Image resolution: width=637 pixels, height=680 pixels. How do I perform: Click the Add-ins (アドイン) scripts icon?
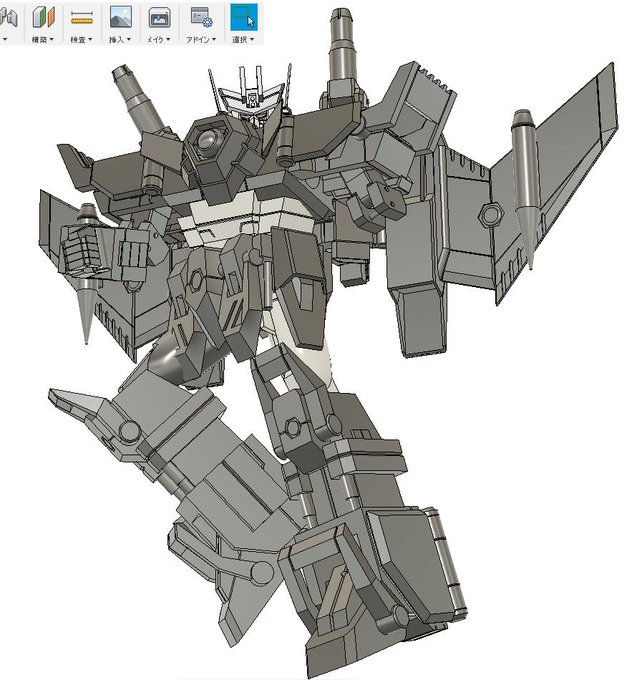point(201,17)
